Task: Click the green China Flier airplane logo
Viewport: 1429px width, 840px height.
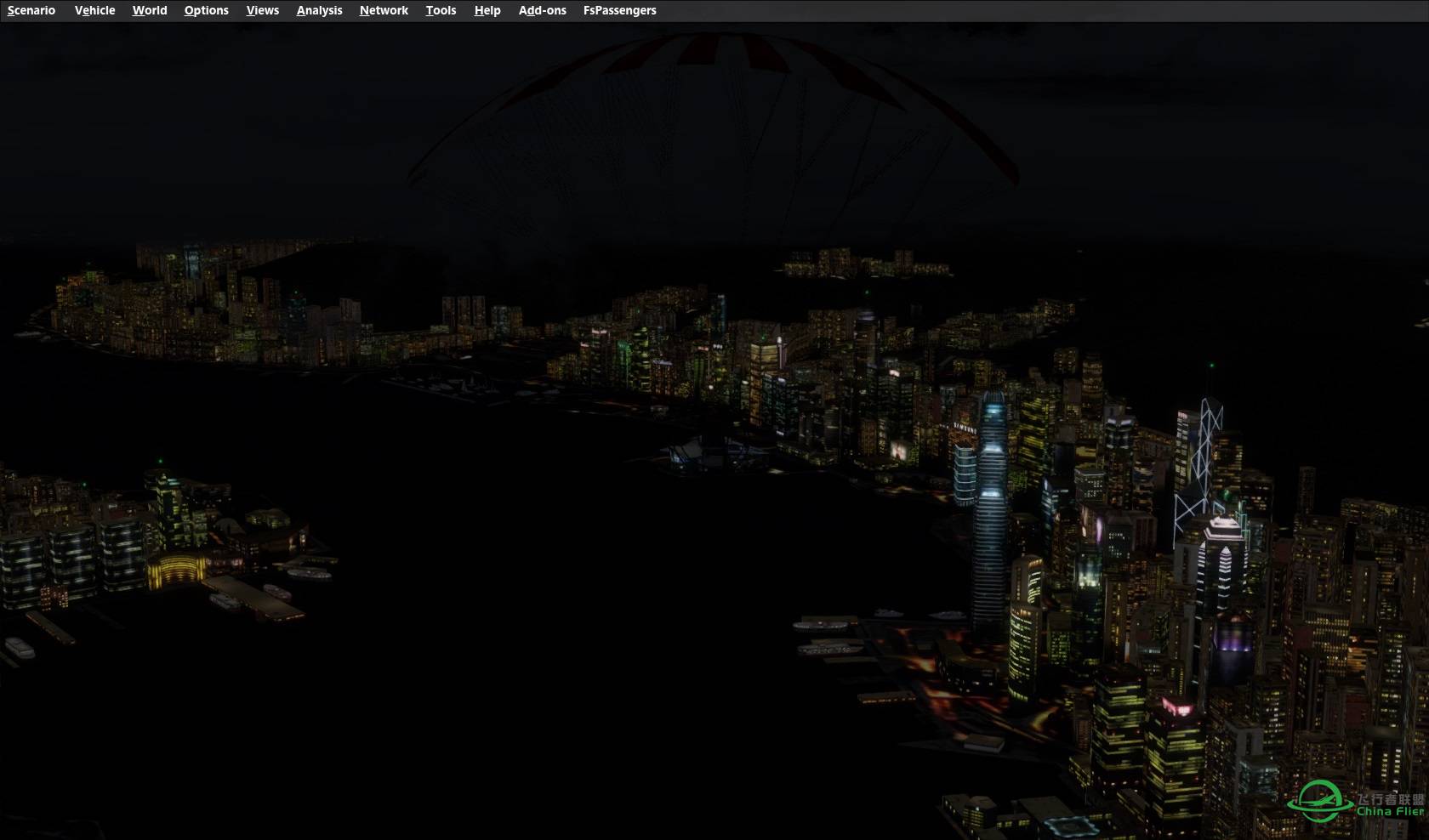Action: [1318, 801]
